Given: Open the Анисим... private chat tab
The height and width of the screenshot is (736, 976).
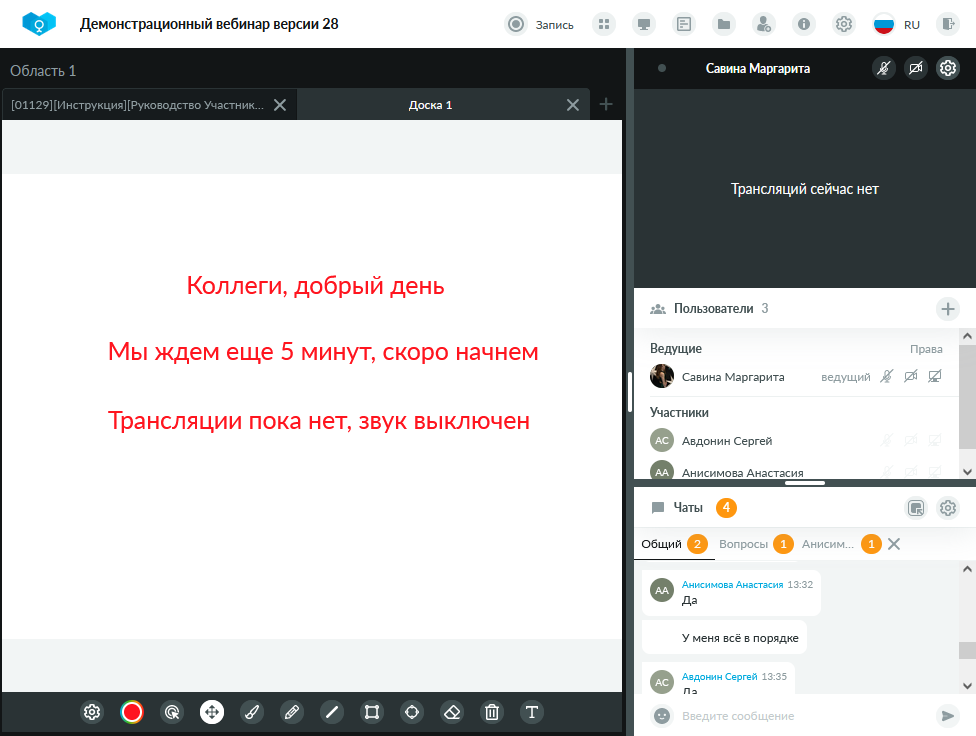Looking at the screenshot, I should [x=840, y=544].
